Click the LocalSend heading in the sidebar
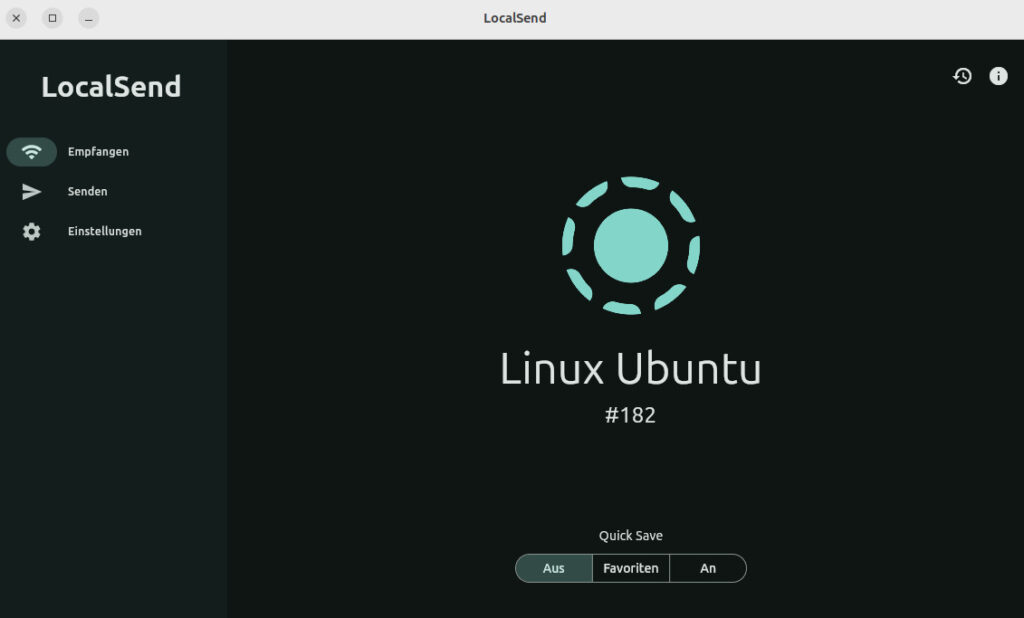This screenshot has width=1024, height=618. point(111,87)
